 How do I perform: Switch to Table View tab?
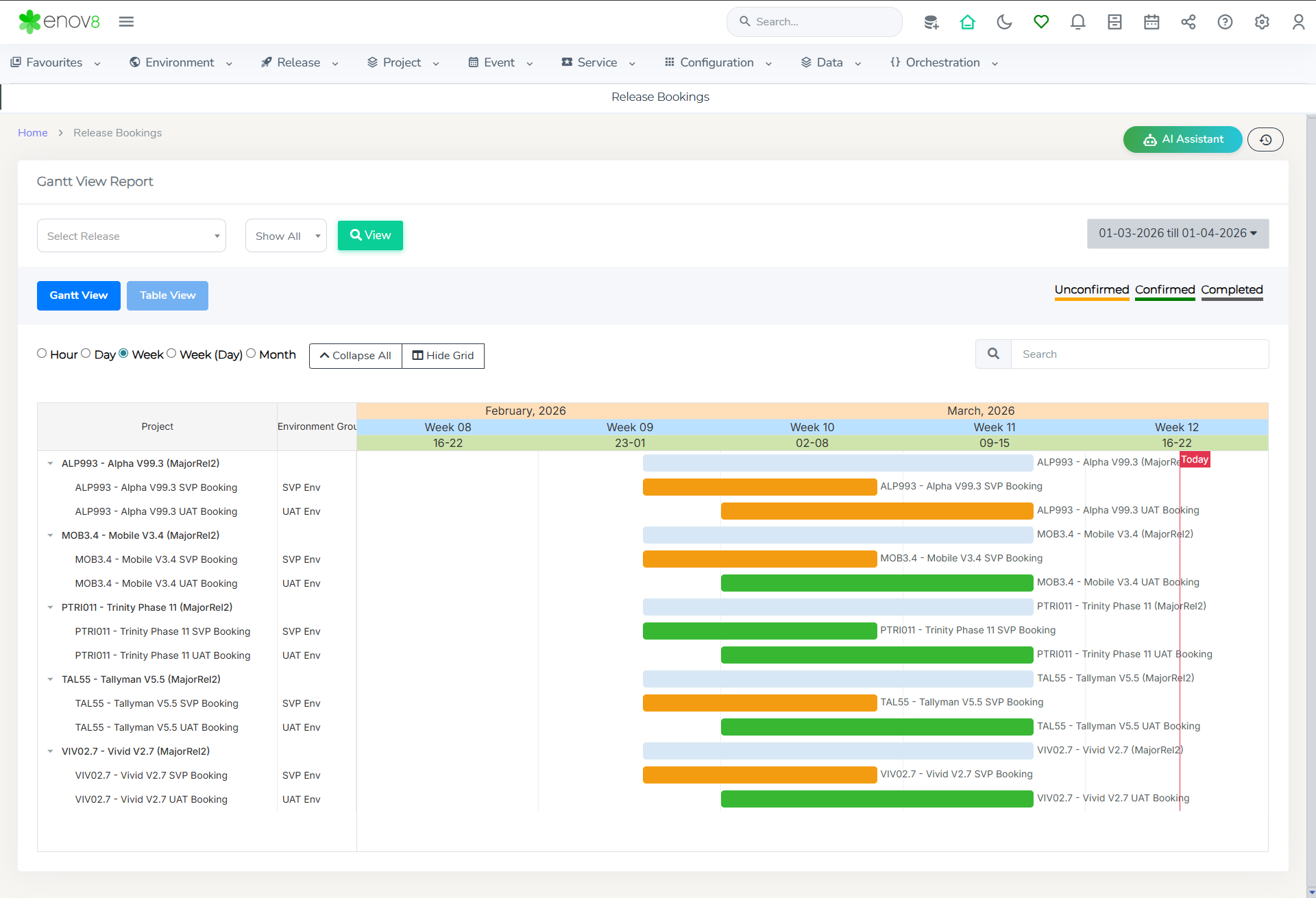coord(167,295)
